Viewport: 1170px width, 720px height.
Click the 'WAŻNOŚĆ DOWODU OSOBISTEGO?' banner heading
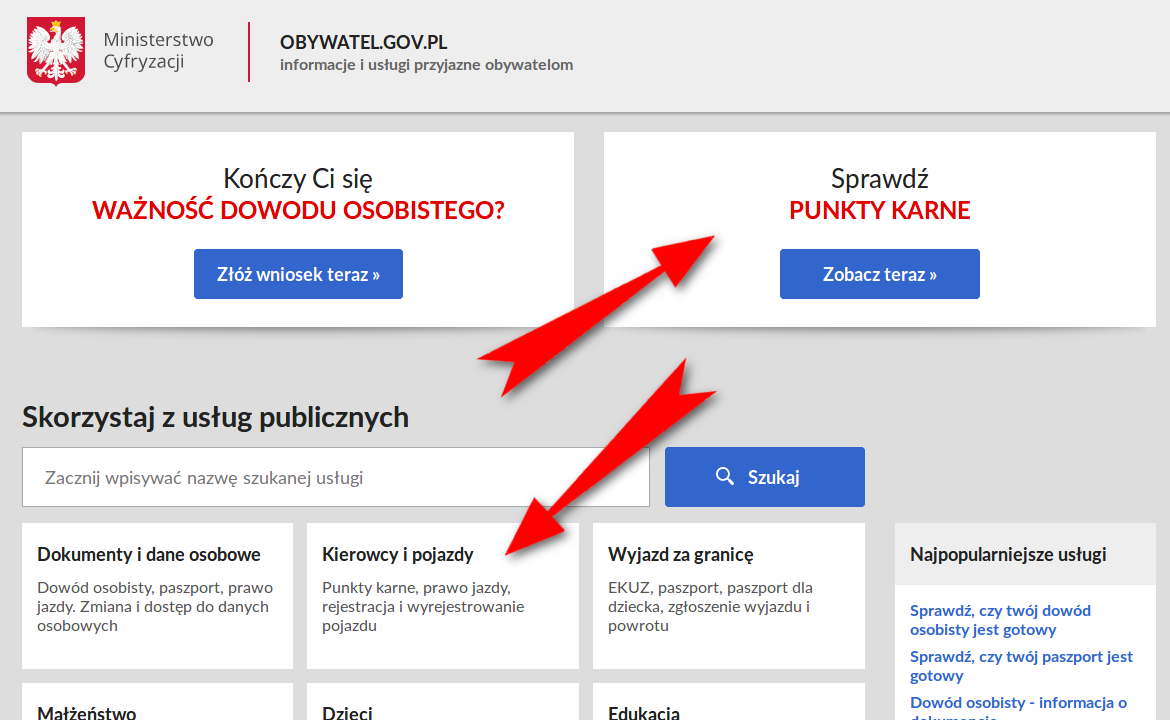(x=298, y=210)
